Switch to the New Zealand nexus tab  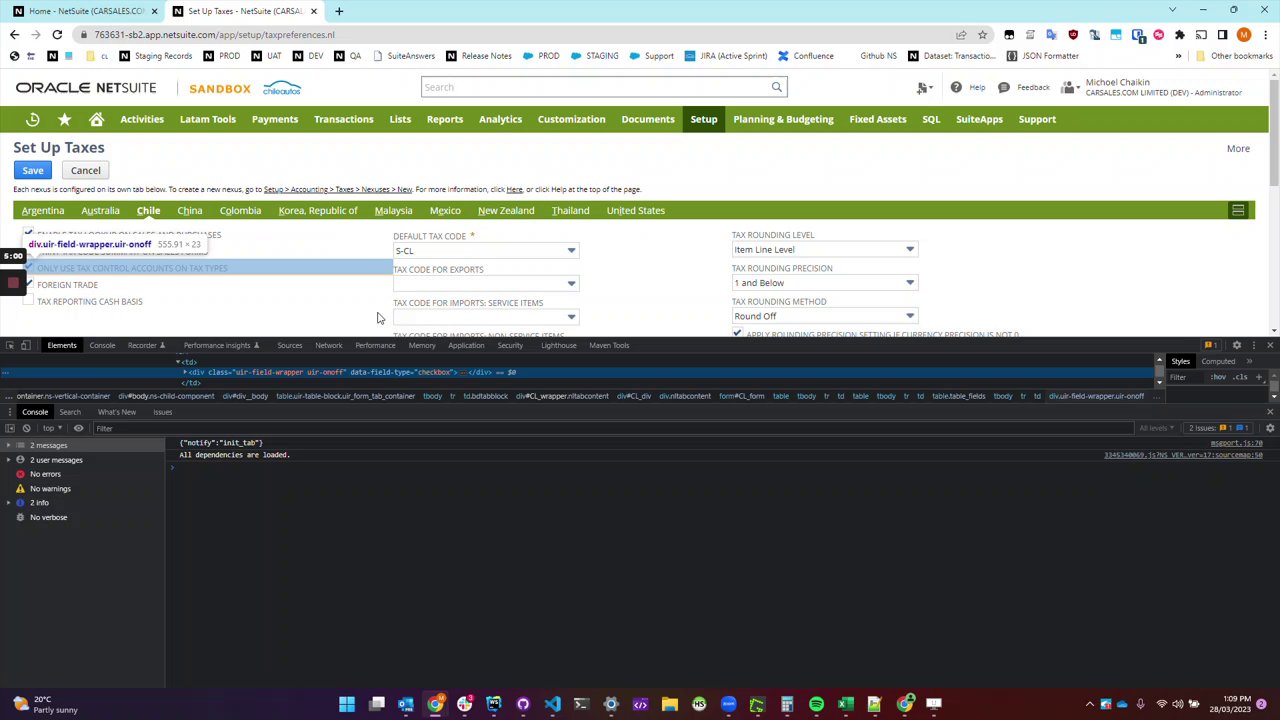pos(506,210)
